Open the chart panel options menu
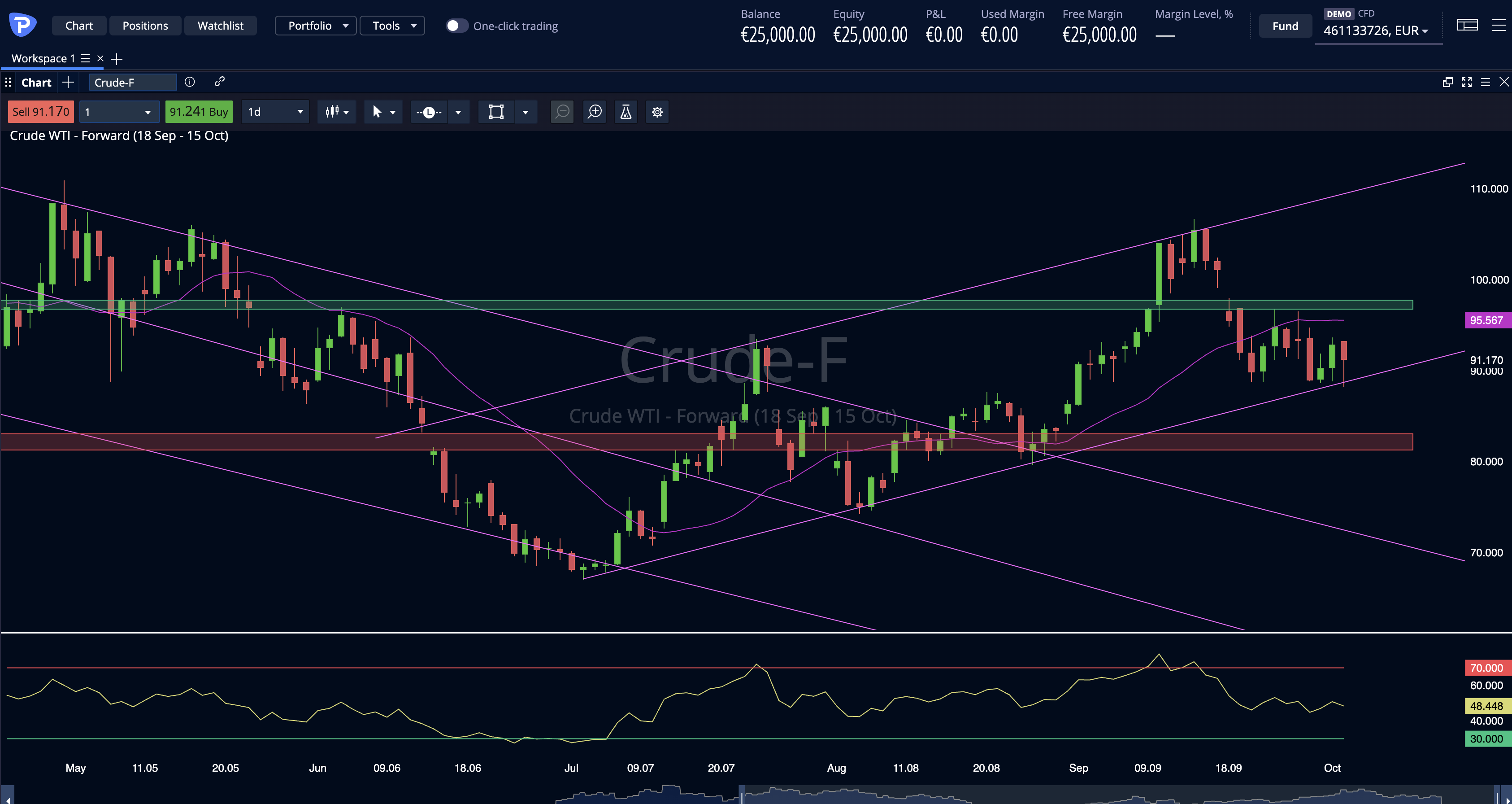The width and height of the screenshot is (1512, 804). [x=1486, y=82]
